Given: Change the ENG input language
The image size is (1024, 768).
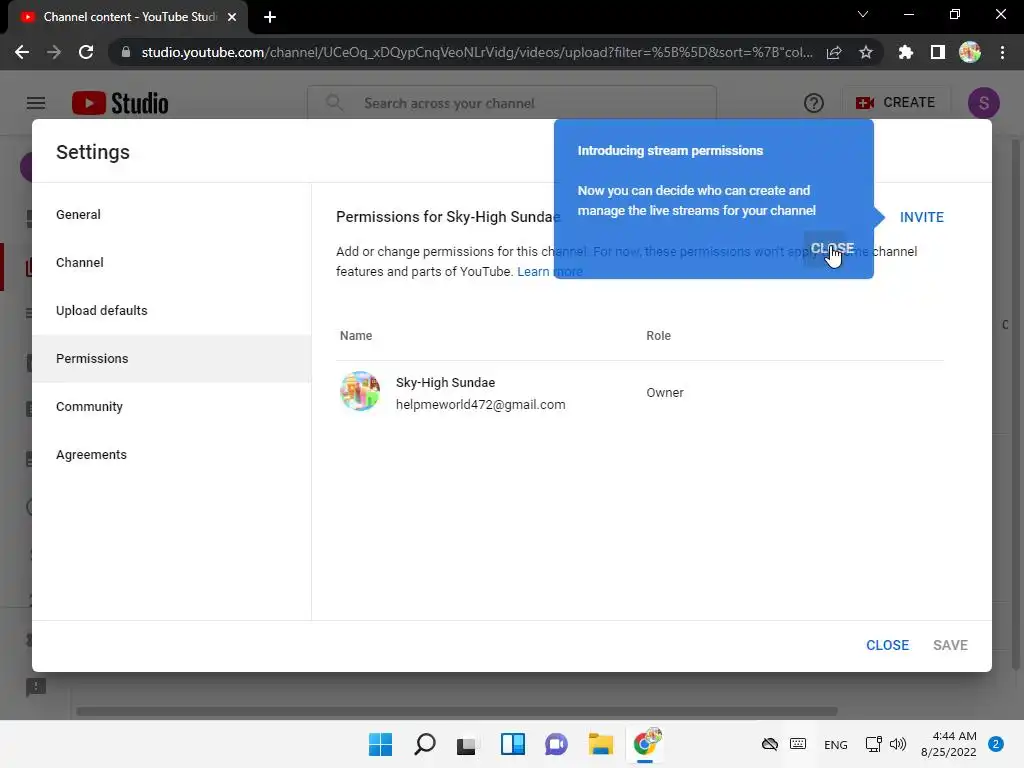Looking at the screenshot, I should pos(836,744).
